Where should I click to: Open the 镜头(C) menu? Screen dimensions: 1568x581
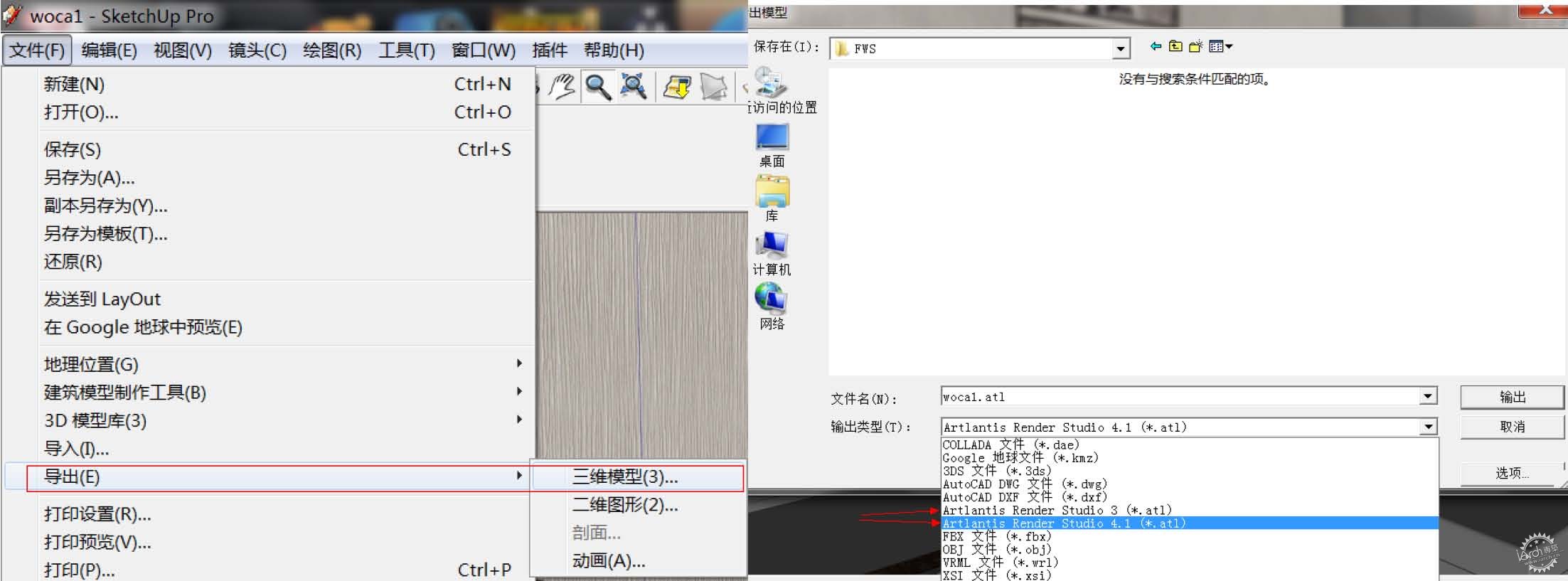tap(257, 50)
